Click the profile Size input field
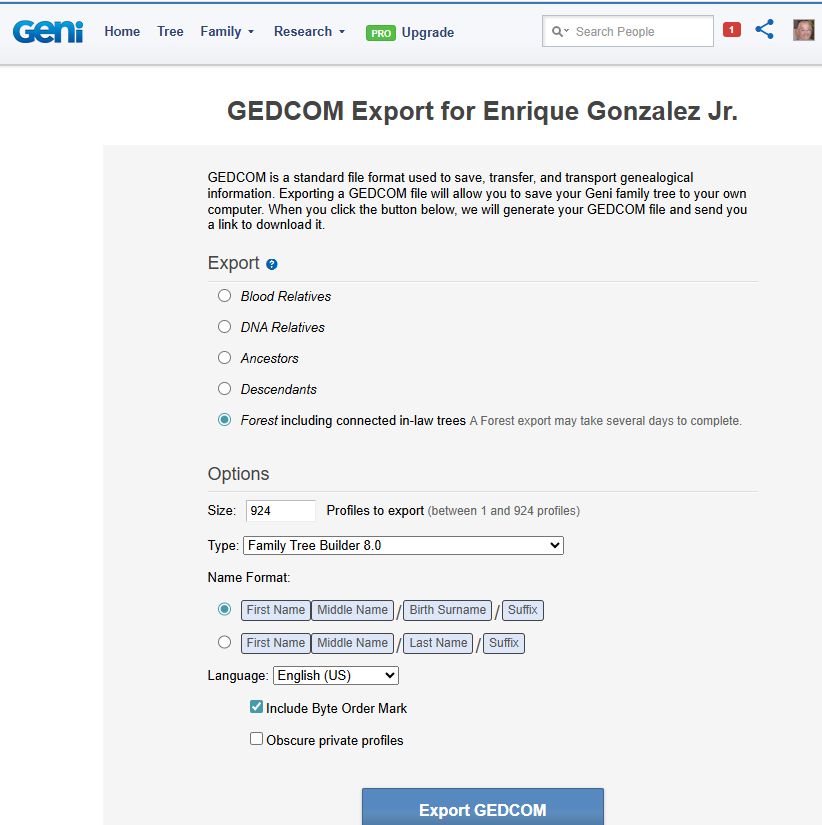Viewport: 822px width, 825px height. point(280,510)
